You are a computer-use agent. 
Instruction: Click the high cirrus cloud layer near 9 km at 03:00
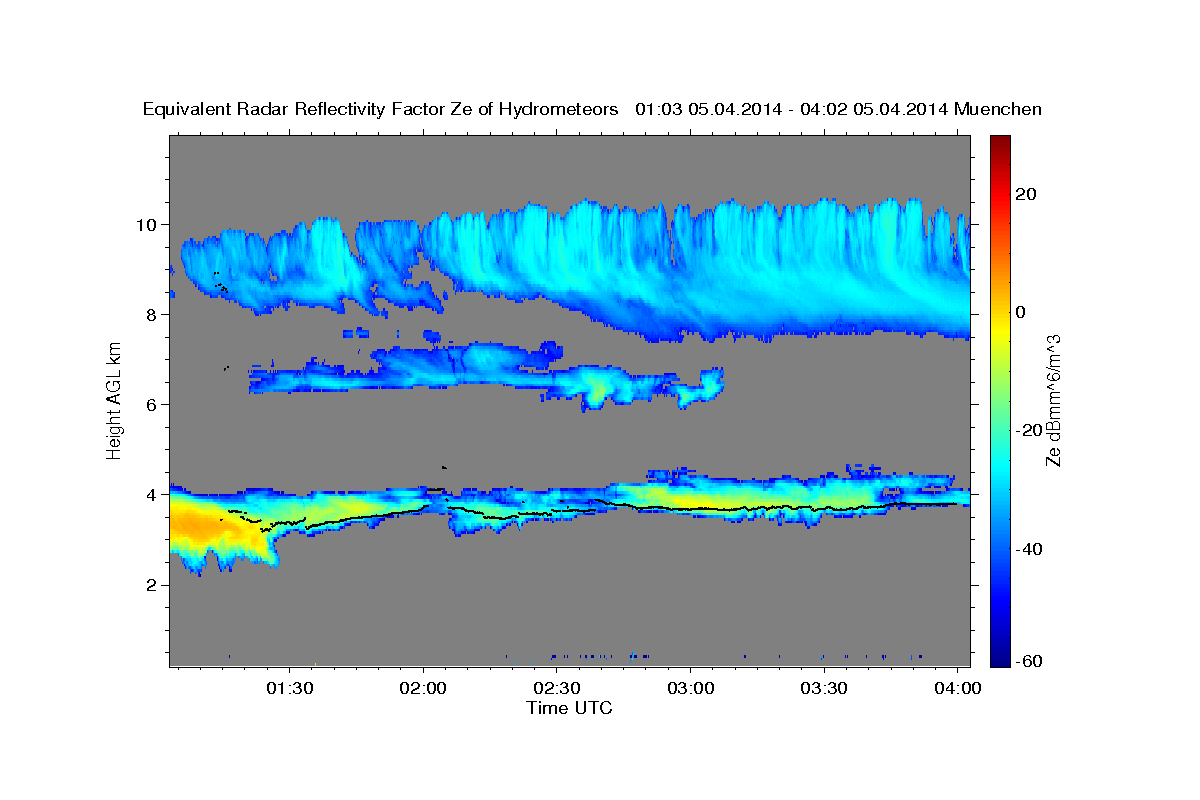point(690,270)
